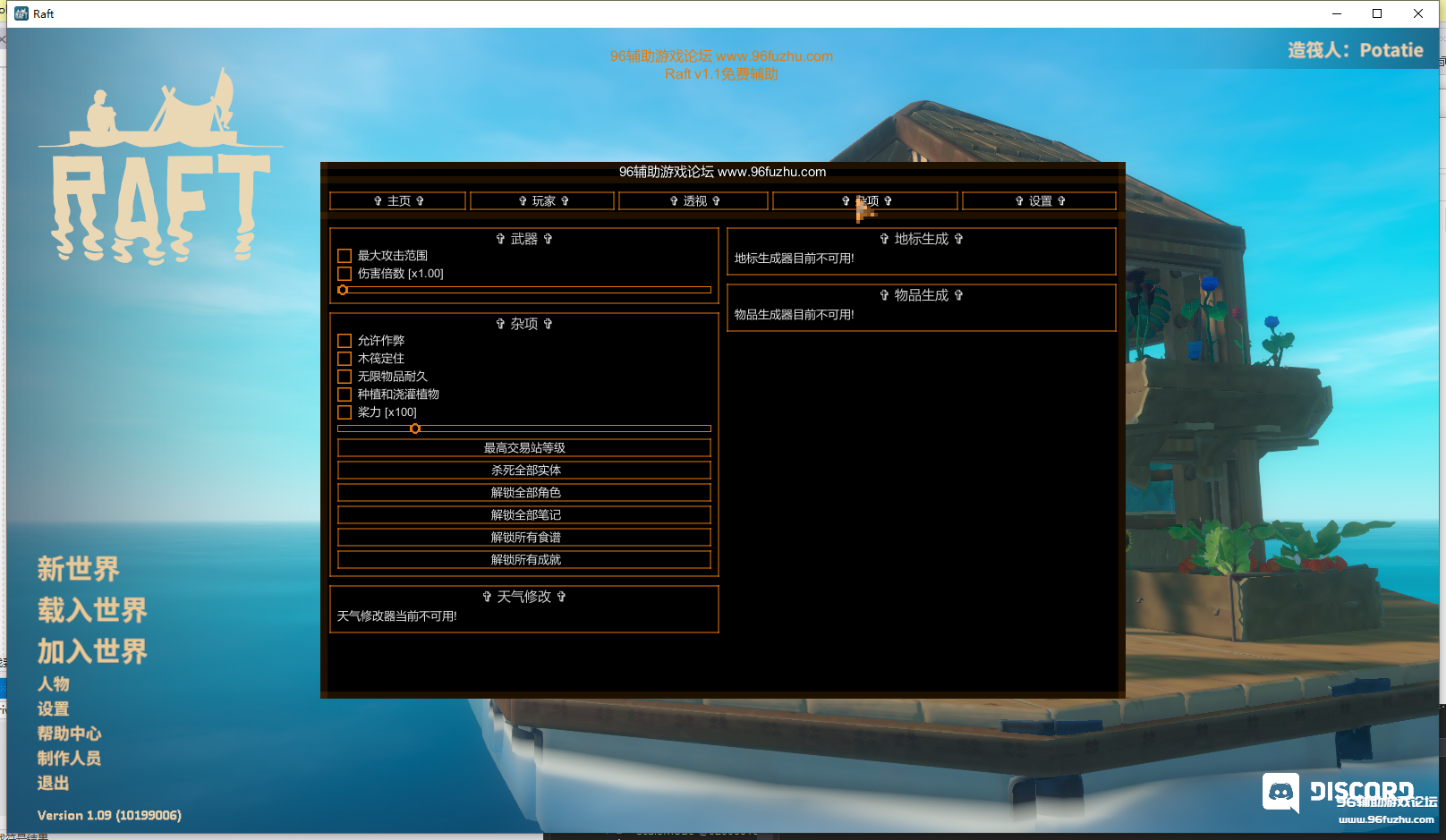The width and height of the screenshot is (1446, 840).
Task: Click the 最高交易站等级 button
Action: [x=524, y=448]
